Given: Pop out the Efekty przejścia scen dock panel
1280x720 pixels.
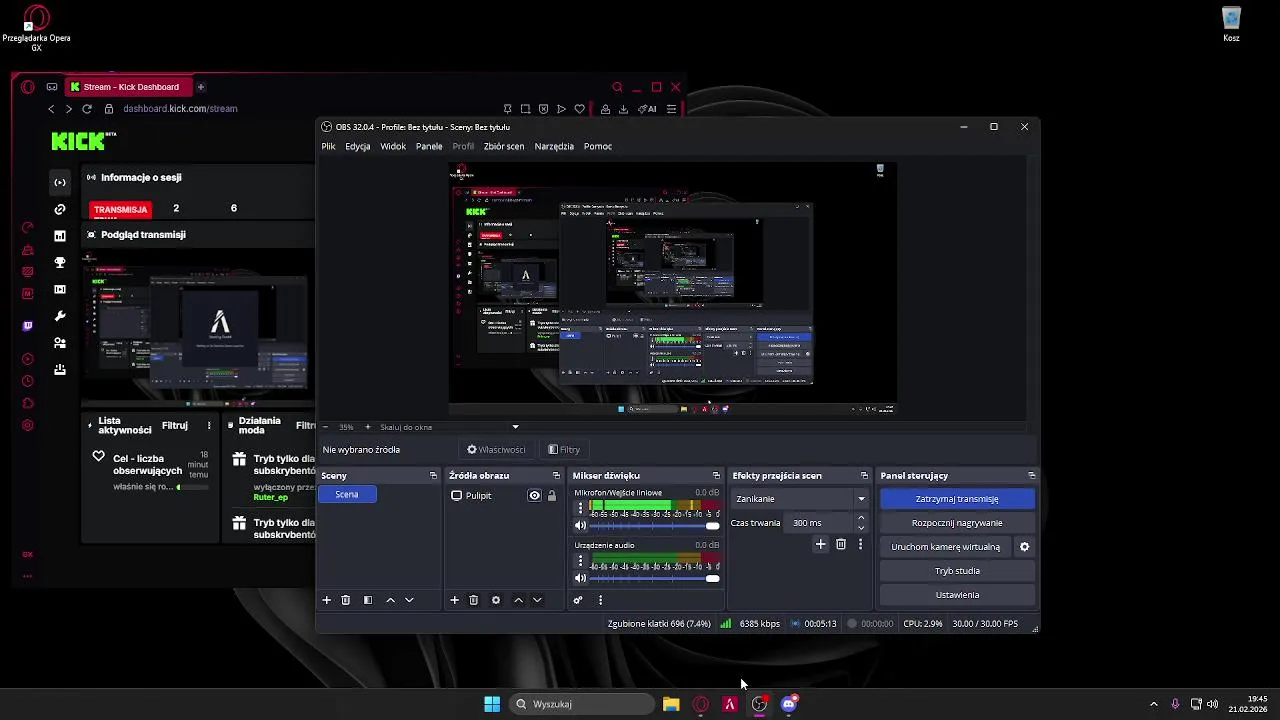Looking at the screenshot, I should (x=864, y=476).
